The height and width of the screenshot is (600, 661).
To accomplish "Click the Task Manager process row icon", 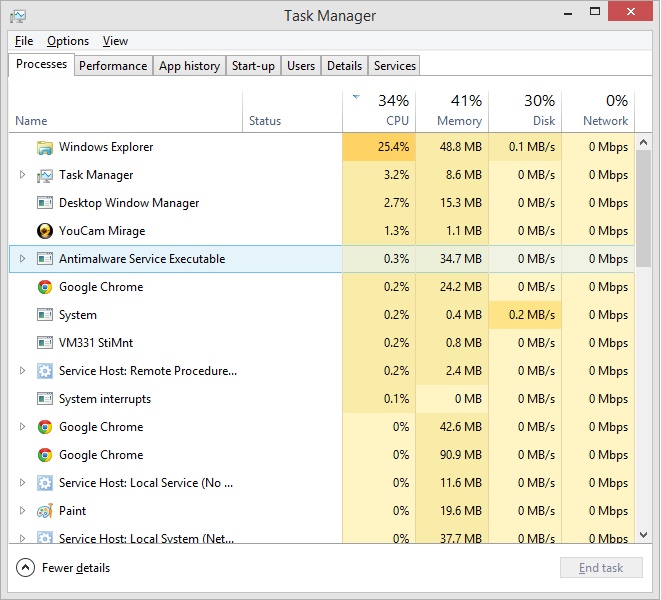I will click(x=45, y=175).
